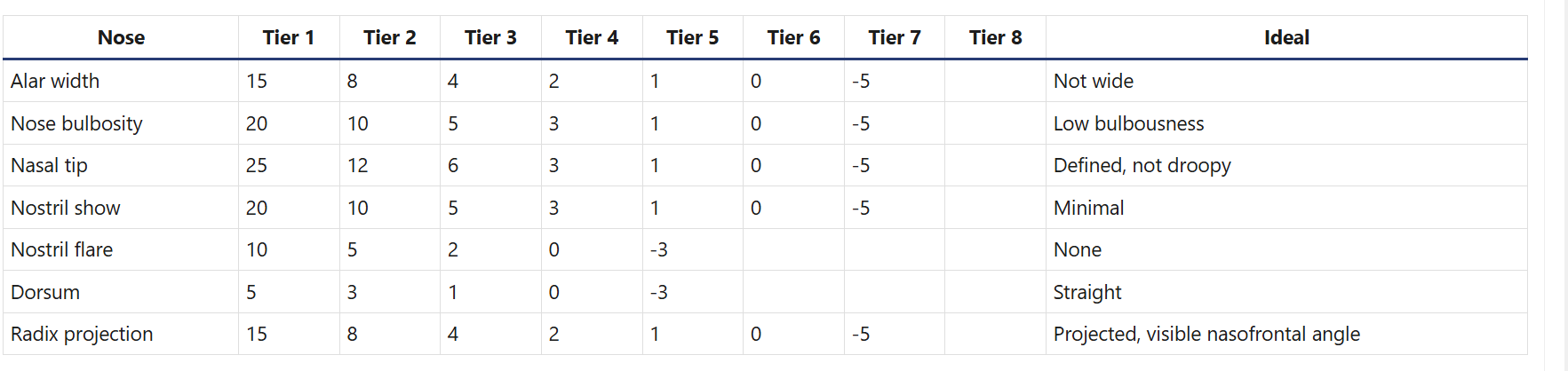Image resolution: width=1568 pixels, height=371 pixels.
Task: Click the Tier 8 column header
Action: pyautogui.click(x=995, y=37)
